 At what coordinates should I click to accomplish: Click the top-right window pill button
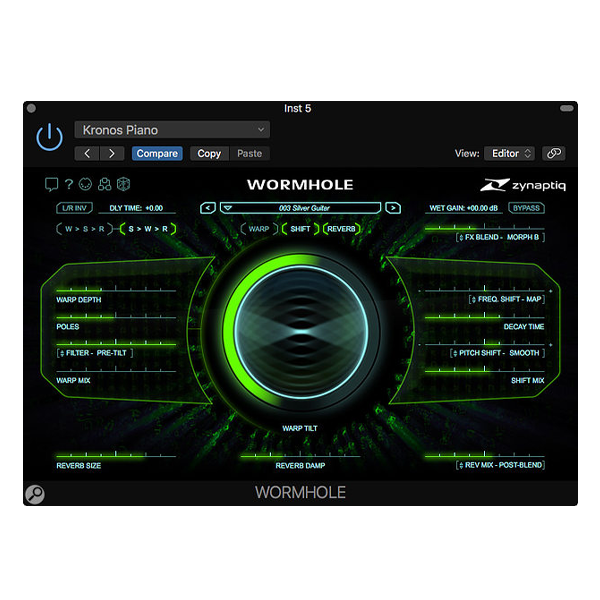[x=566, y=108]
